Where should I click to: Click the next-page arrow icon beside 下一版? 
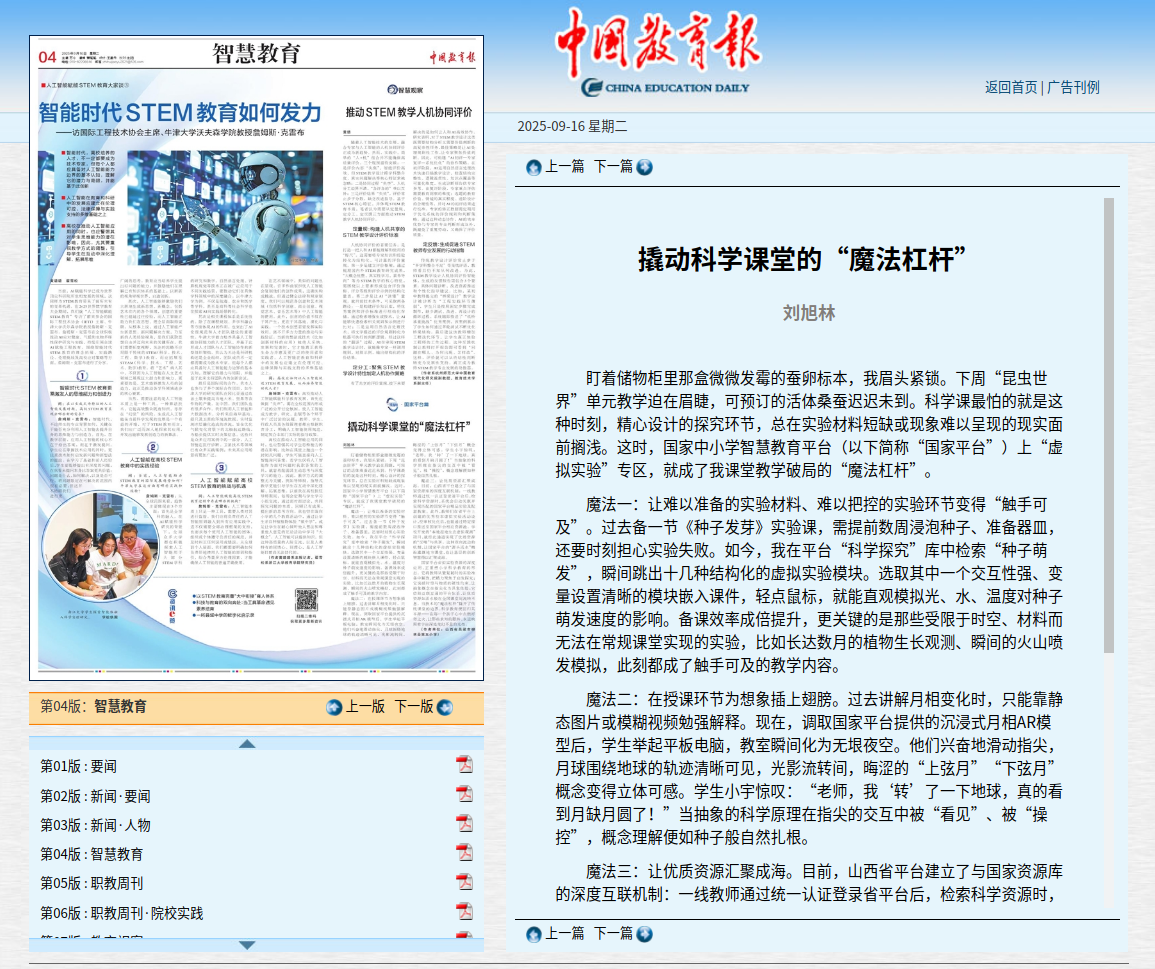coord(444,707)
